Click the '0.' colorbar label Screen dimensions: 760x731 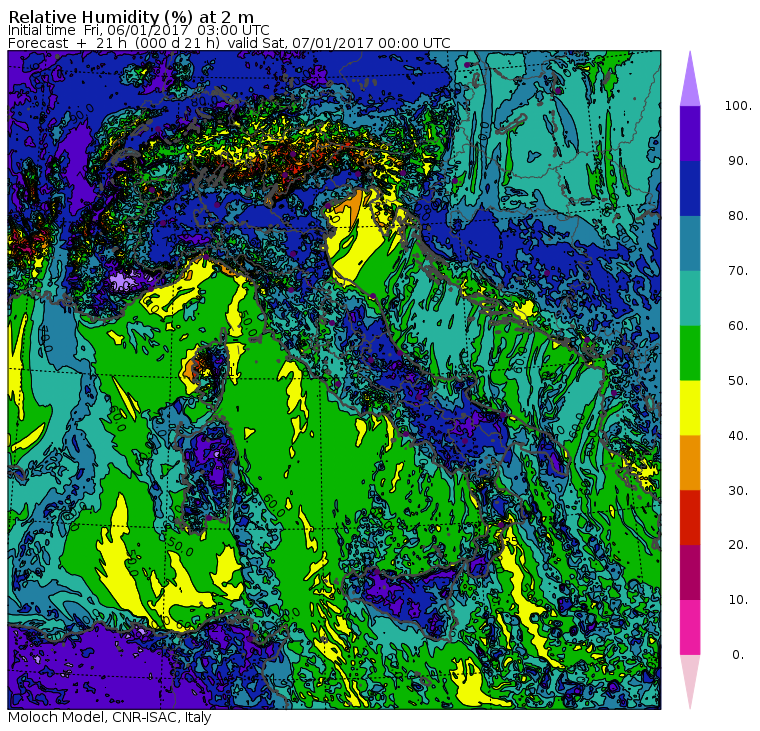[x=738, y=655]
